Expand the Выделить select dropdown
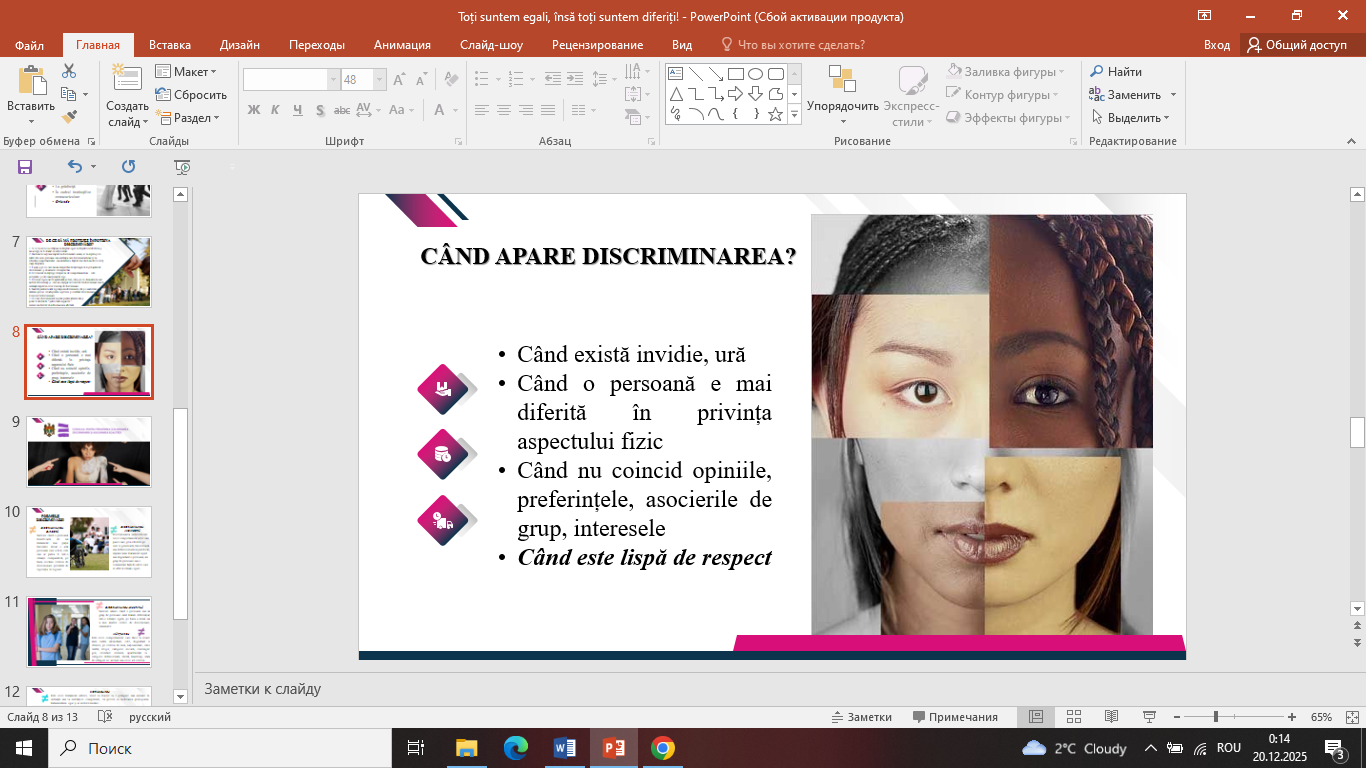The height and width of the screenshot is (768, 1366). coord(1130,118)
